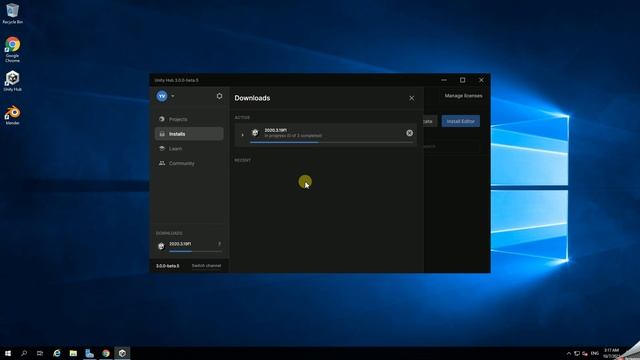Viewport: 640px width, 360px height.
Task: Launch Internet Explorer from taskbar
Action: pos(57,353)
